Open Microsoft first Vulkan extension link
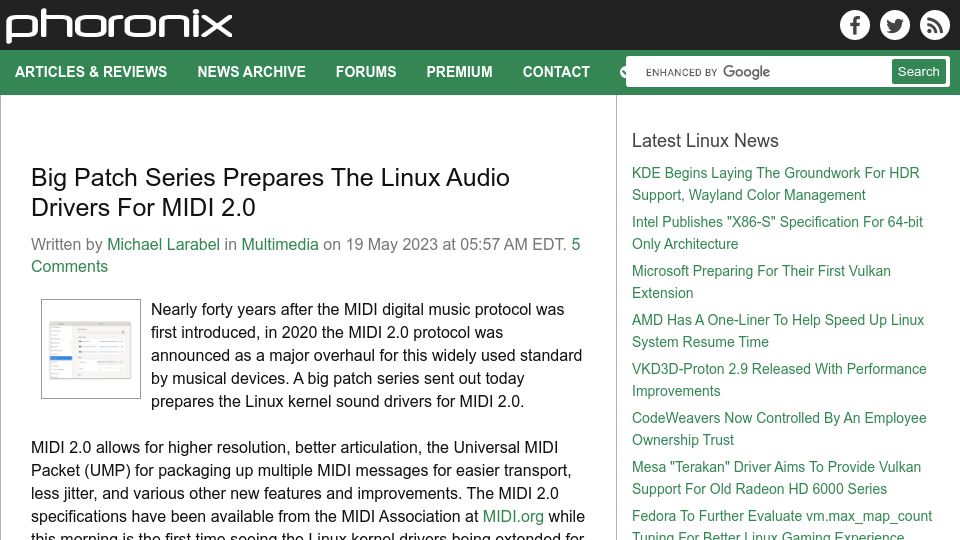This screenshot has height=540, width=960. click(761, 282)
